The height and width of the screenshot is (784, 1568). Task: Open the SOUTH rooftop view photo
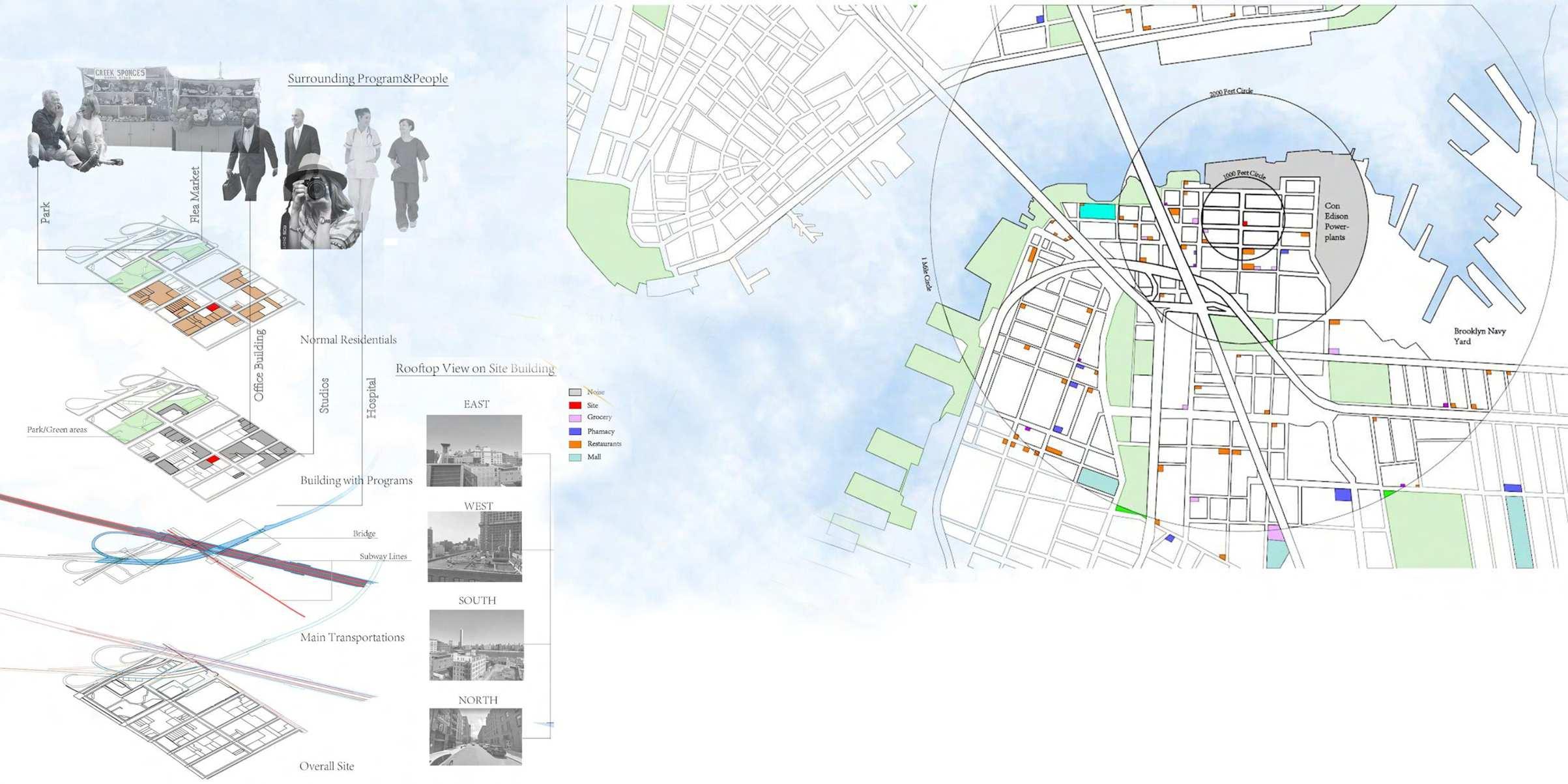point(476,645)
